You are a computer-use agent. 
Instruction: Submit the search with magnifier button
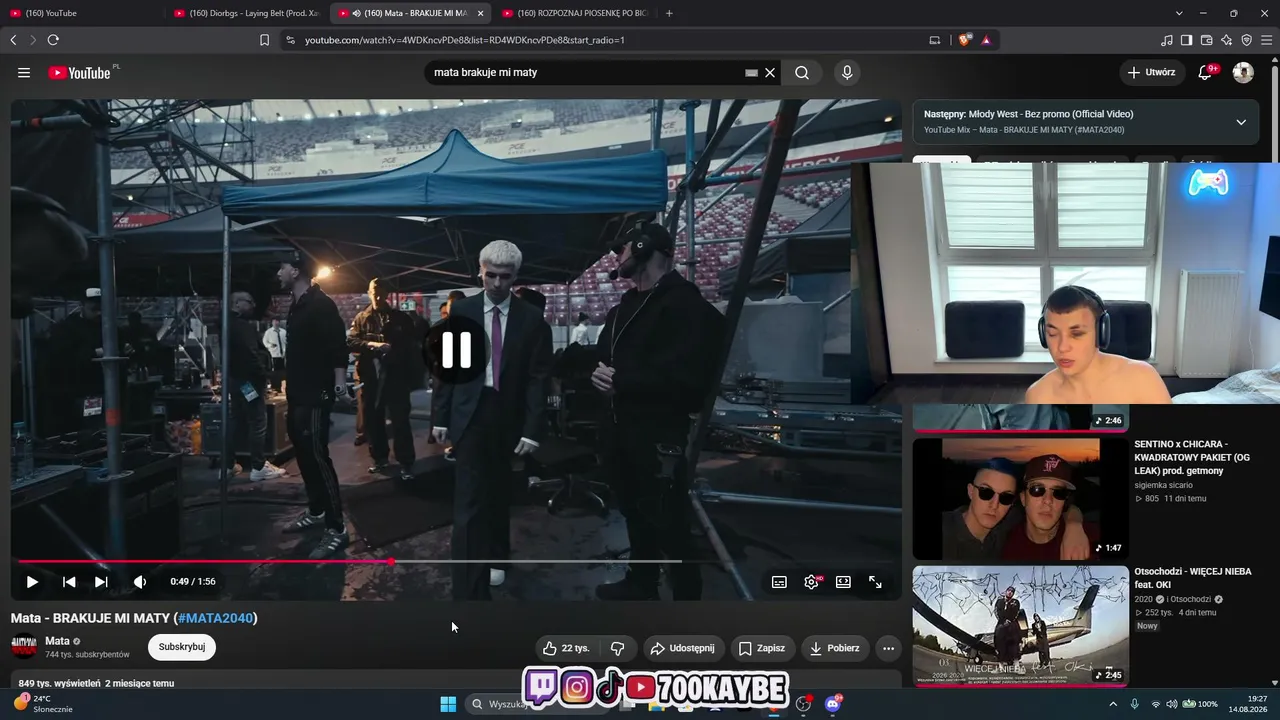[802, 73]
